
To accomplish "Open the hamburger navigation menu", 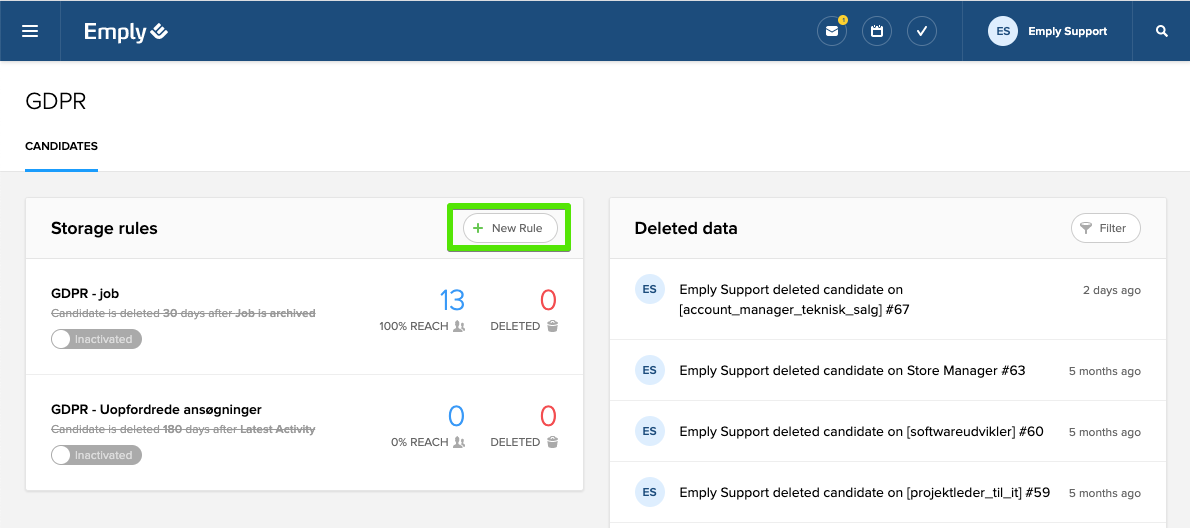I will [x=30, y=31].
